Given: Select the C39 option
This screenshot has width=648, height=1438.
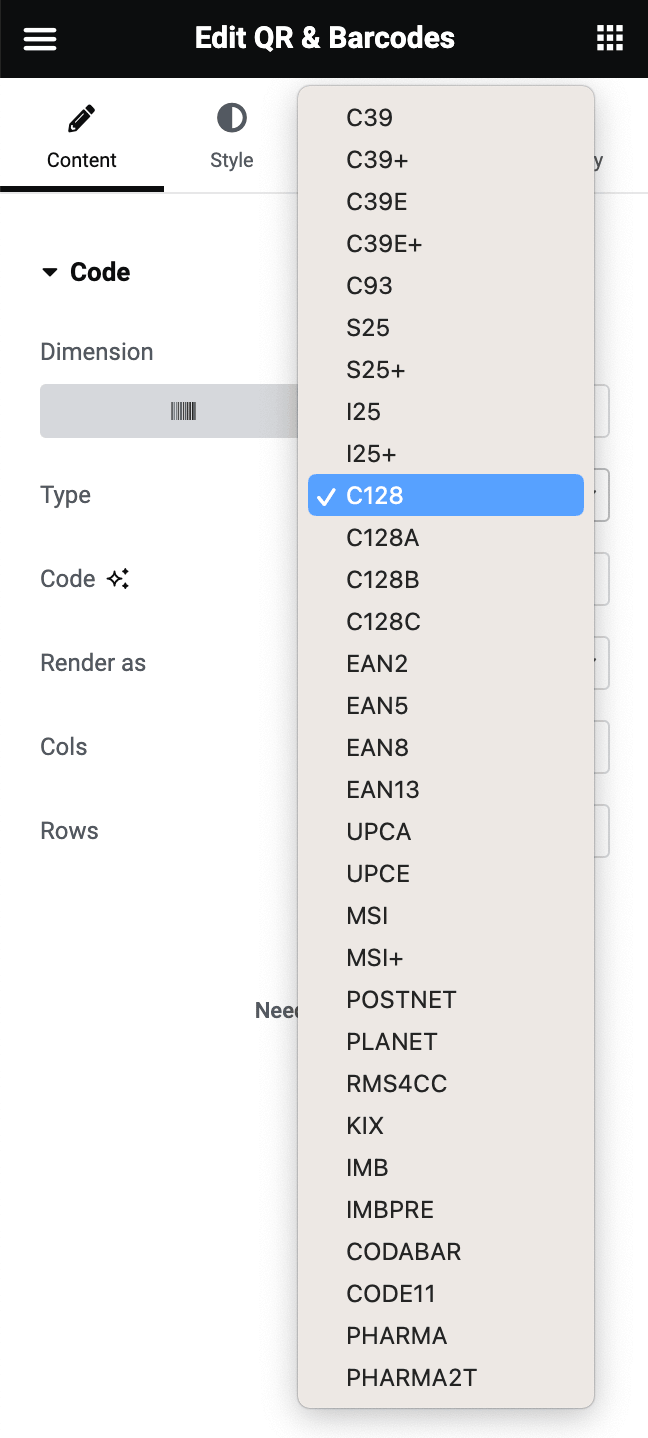Looking at the screenshot, I should (369, 118).
